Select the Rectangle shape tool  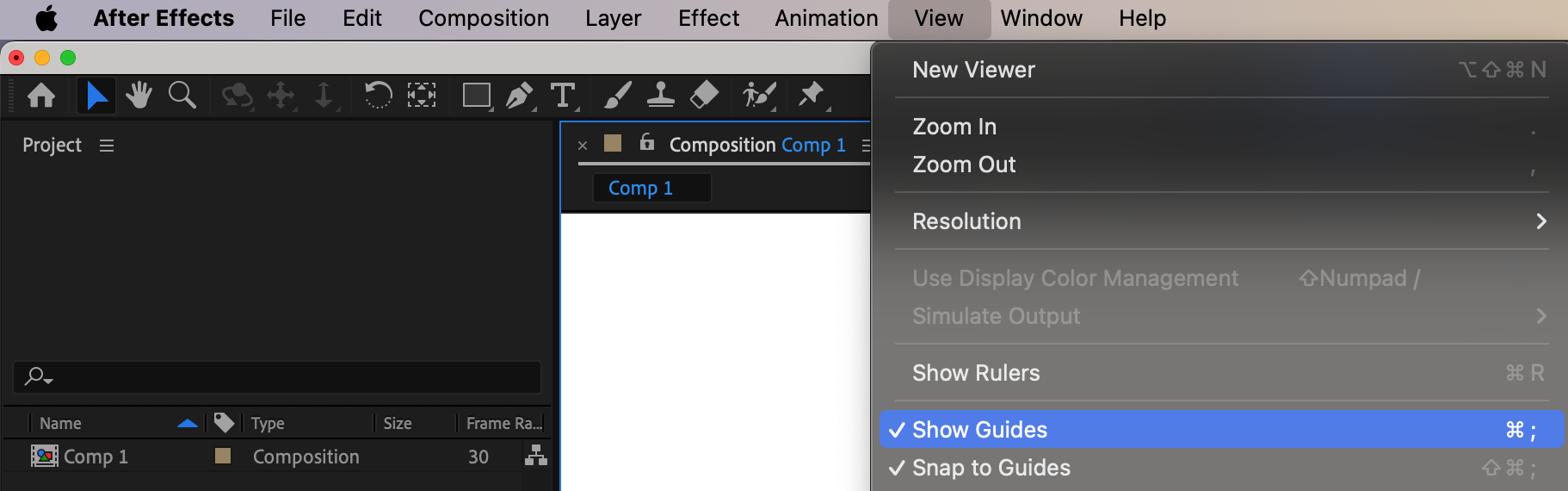(476, 95)
